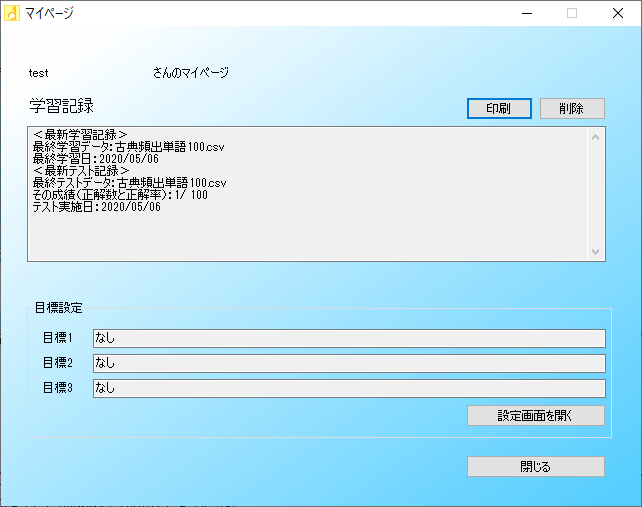Click the ＜最新テスト記録＞ header line

(80, 171)
